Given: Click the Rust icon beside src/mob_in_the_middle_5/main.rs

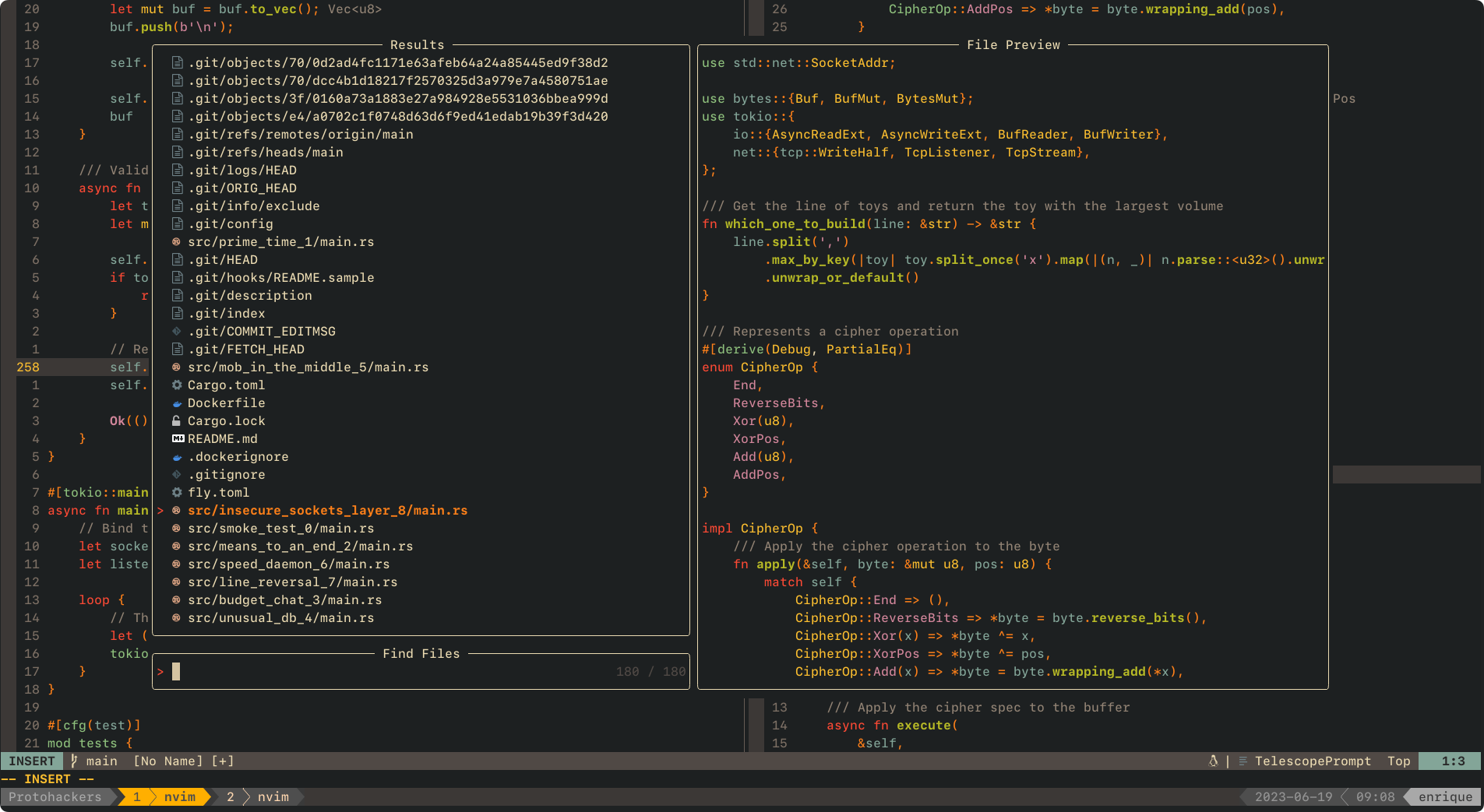Looking at the screenshot, I should tap(177, 367).
